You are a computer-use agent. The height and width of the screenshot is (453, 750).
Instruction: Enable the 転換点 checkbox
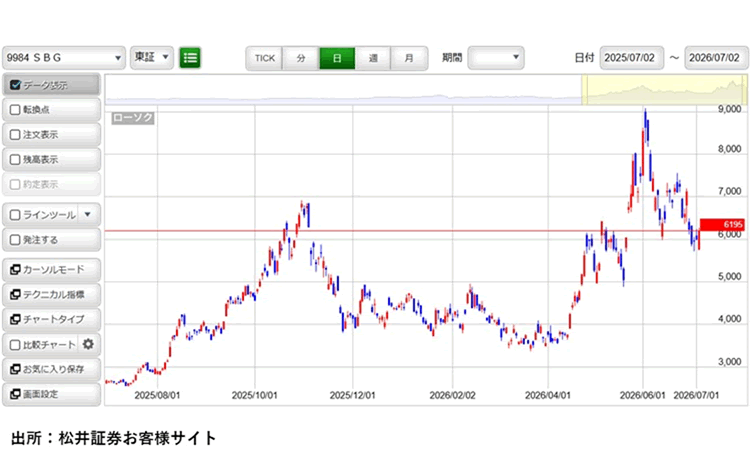click(15, 110)
